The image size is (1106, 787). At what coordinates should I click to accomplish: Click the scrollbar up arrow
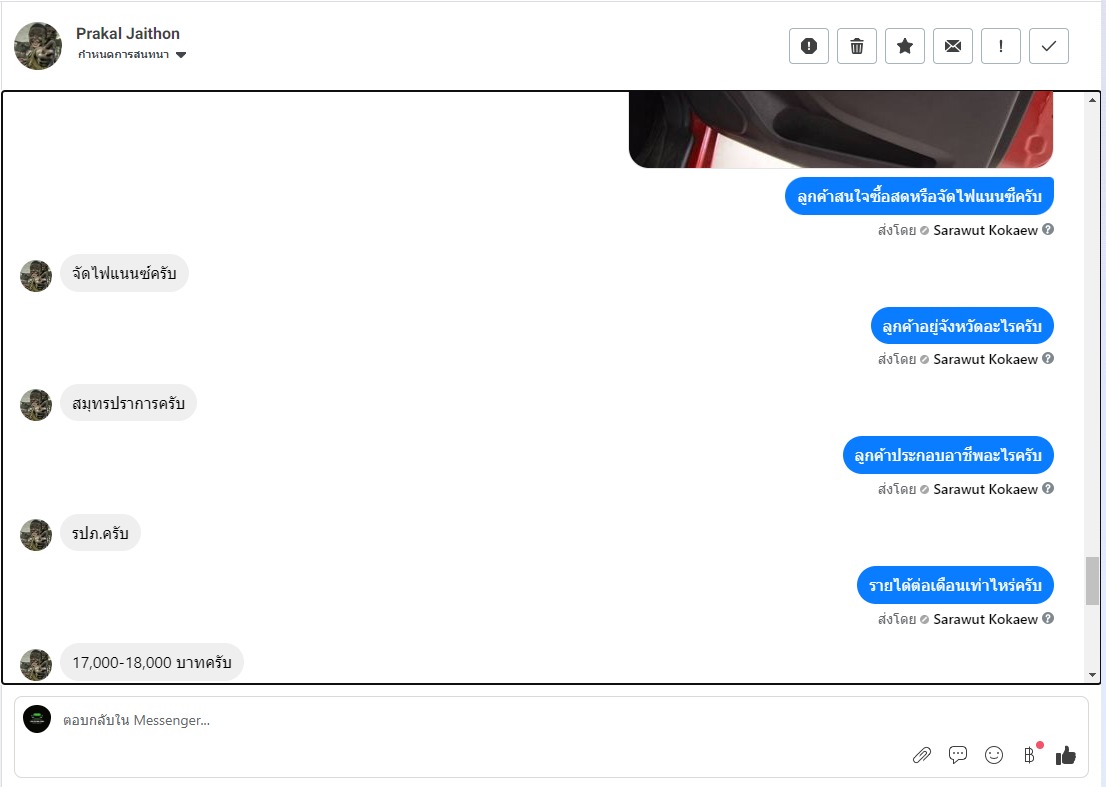(1092, 100)
